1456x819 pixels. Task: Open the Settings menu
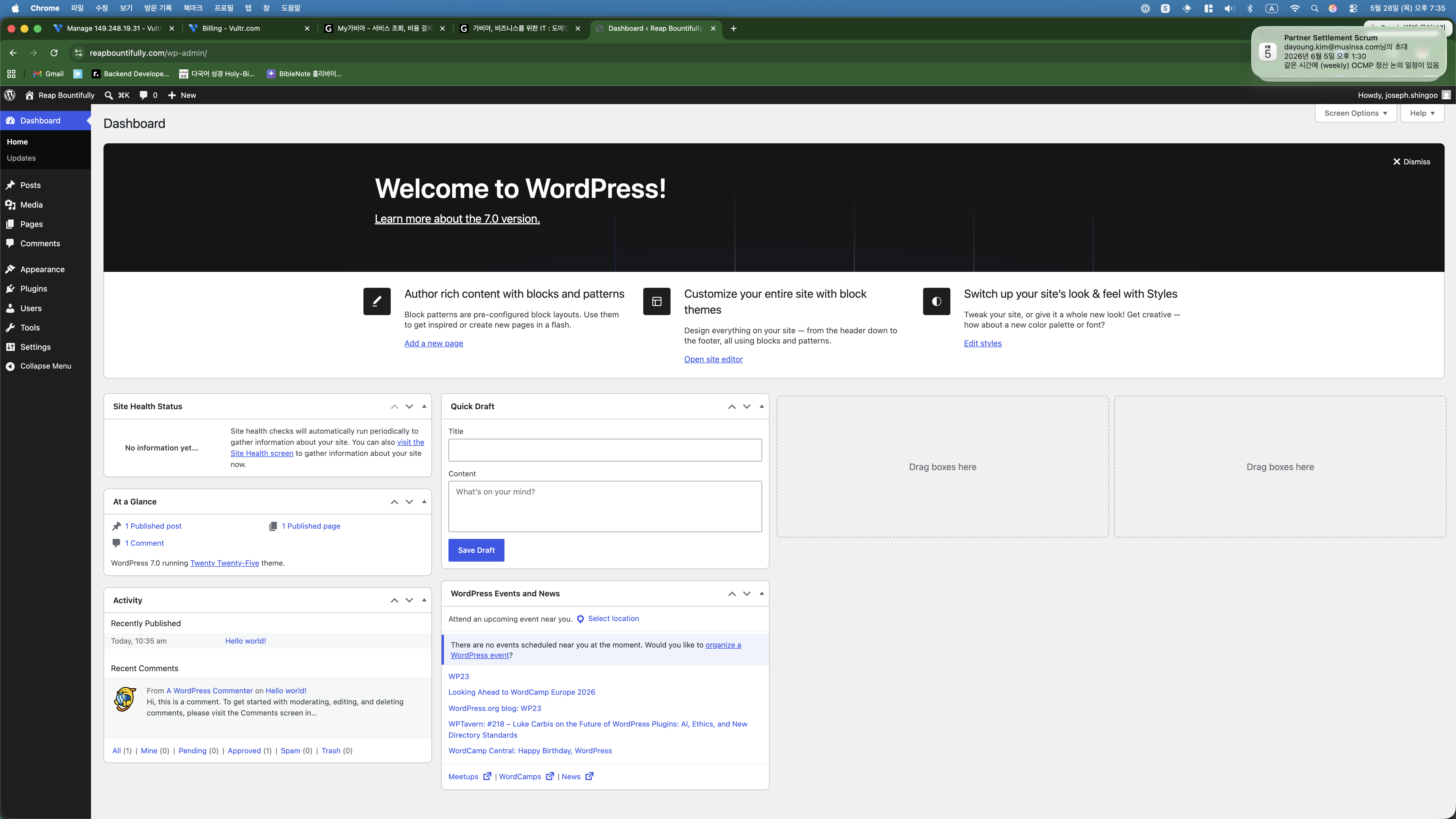tap(35, 346)
